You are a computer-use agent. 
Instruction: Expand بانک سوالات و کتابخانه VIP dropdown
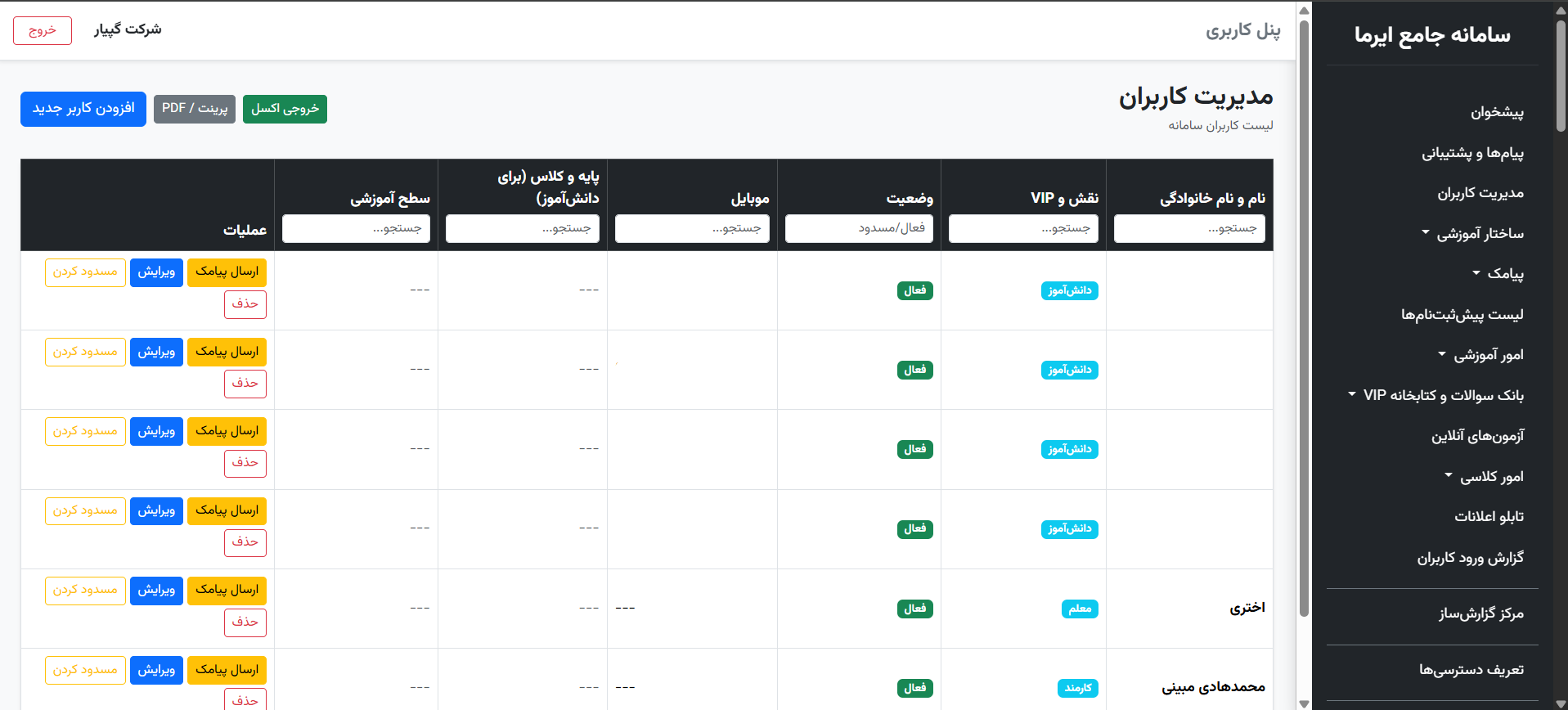(1435, 396)
